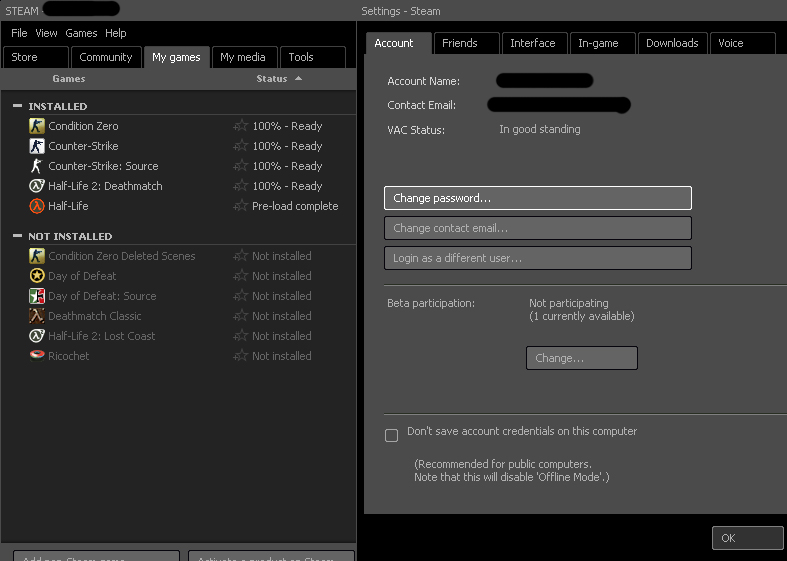Select the Account settings tab
The height and width of the screenshot is (561, 787).
[x=399, y=43]
